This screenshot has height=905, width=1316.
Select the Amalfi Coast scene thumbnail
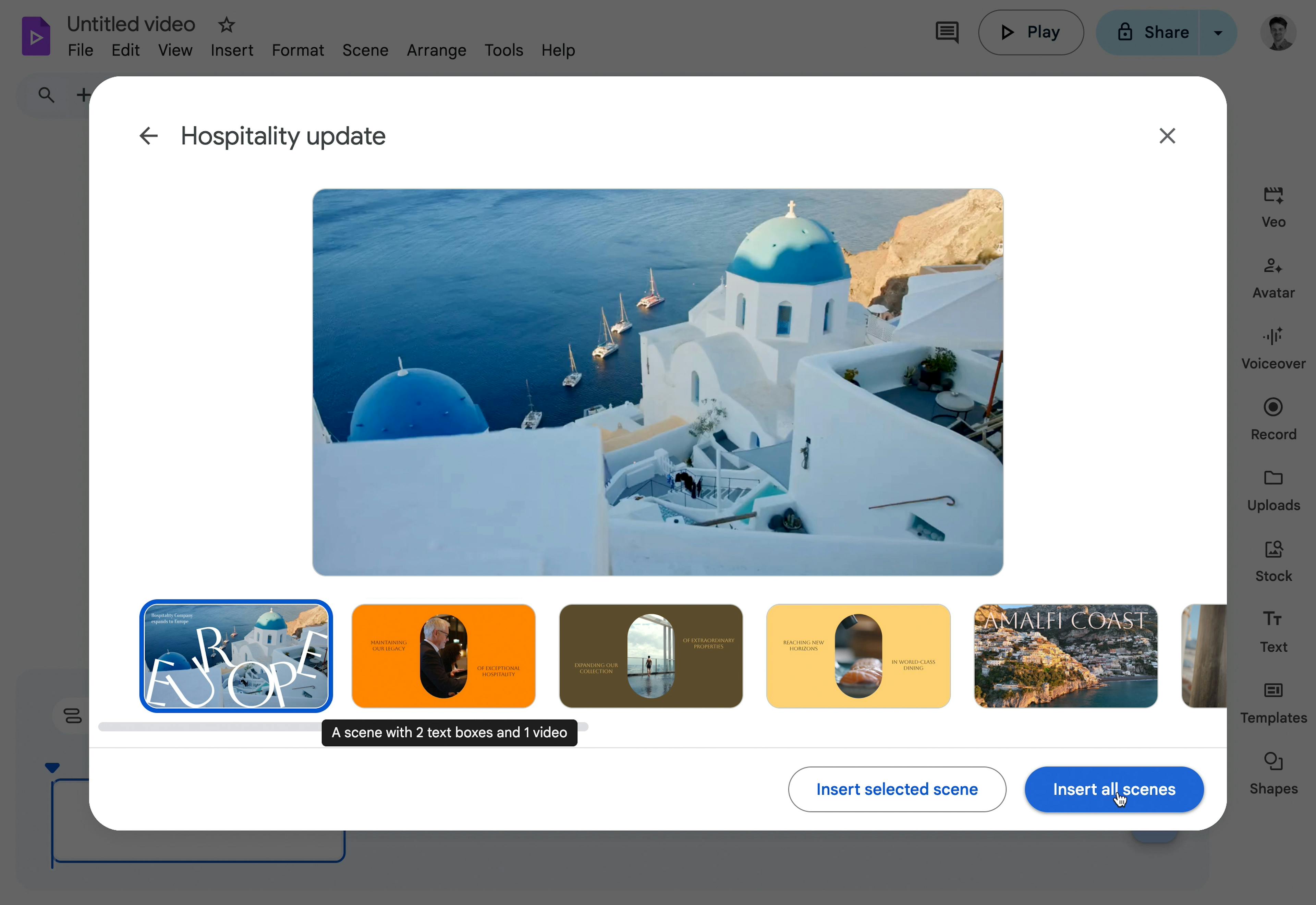pyautogui.click(x=1065, y=656)
